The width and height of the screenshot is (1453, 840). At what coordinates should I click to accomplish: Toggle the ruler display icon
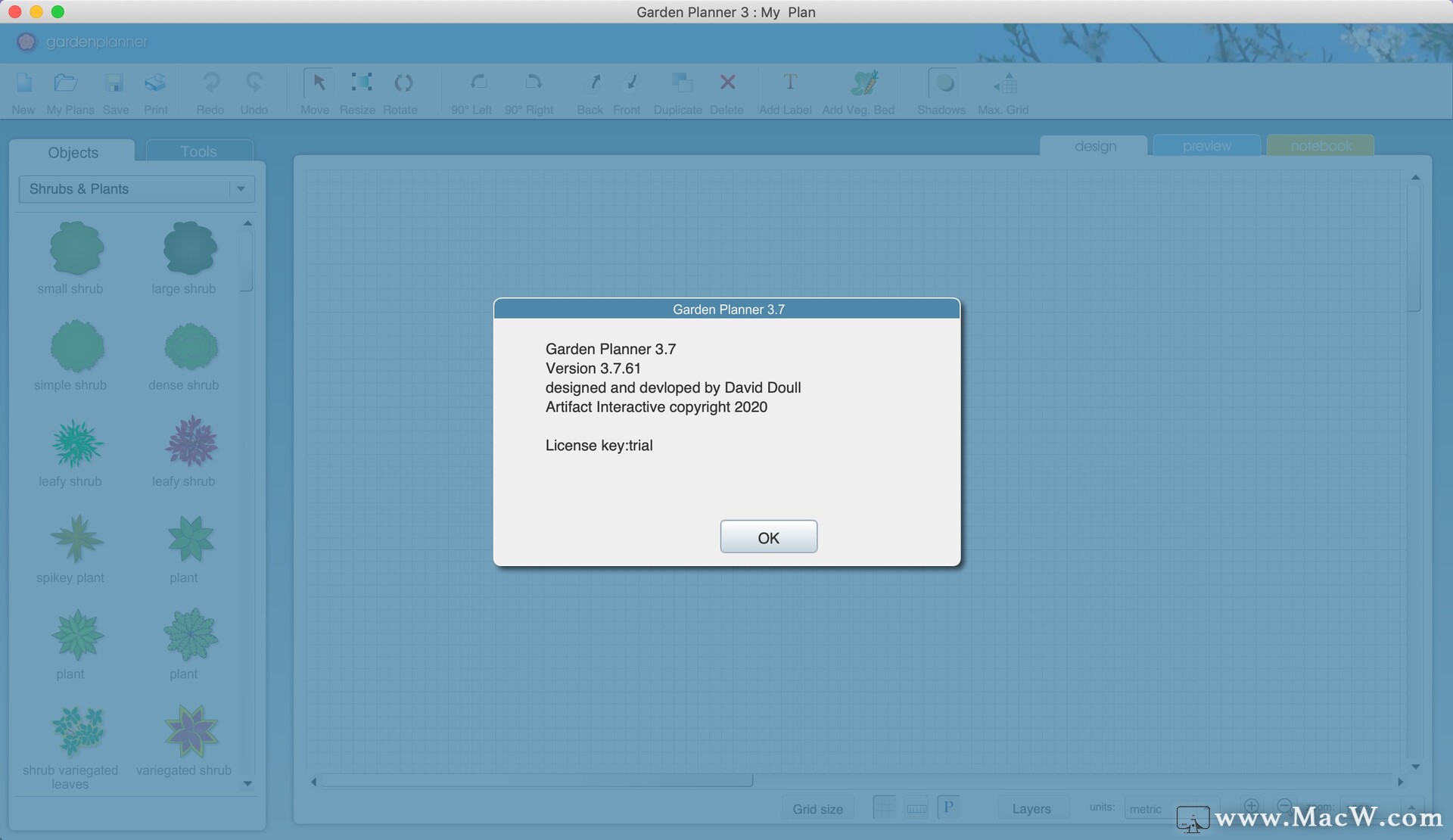pyautogui.click(x=916, y=807)
